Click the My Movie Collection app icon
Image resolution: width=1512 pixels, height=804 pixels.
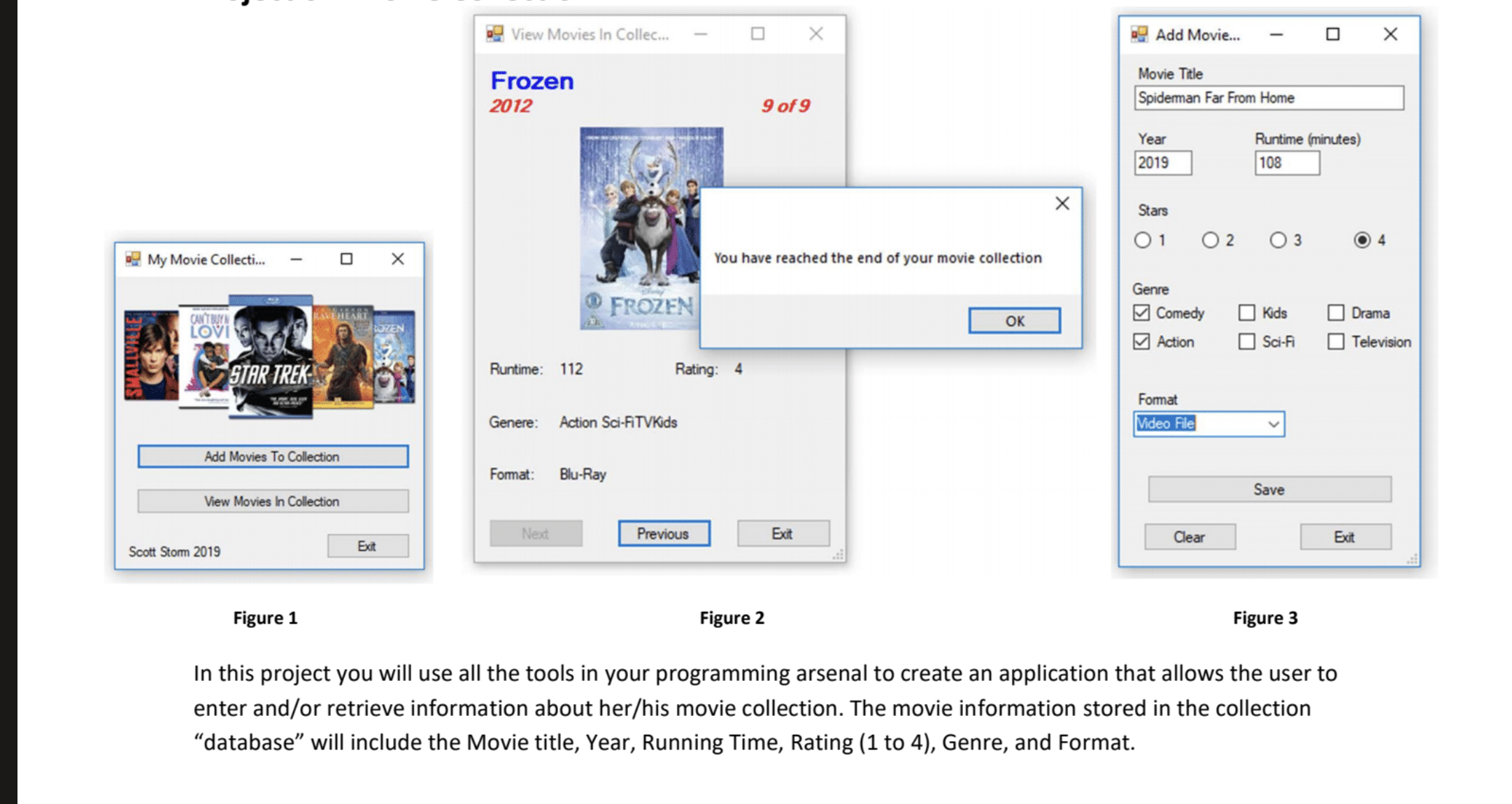point(132,259)
